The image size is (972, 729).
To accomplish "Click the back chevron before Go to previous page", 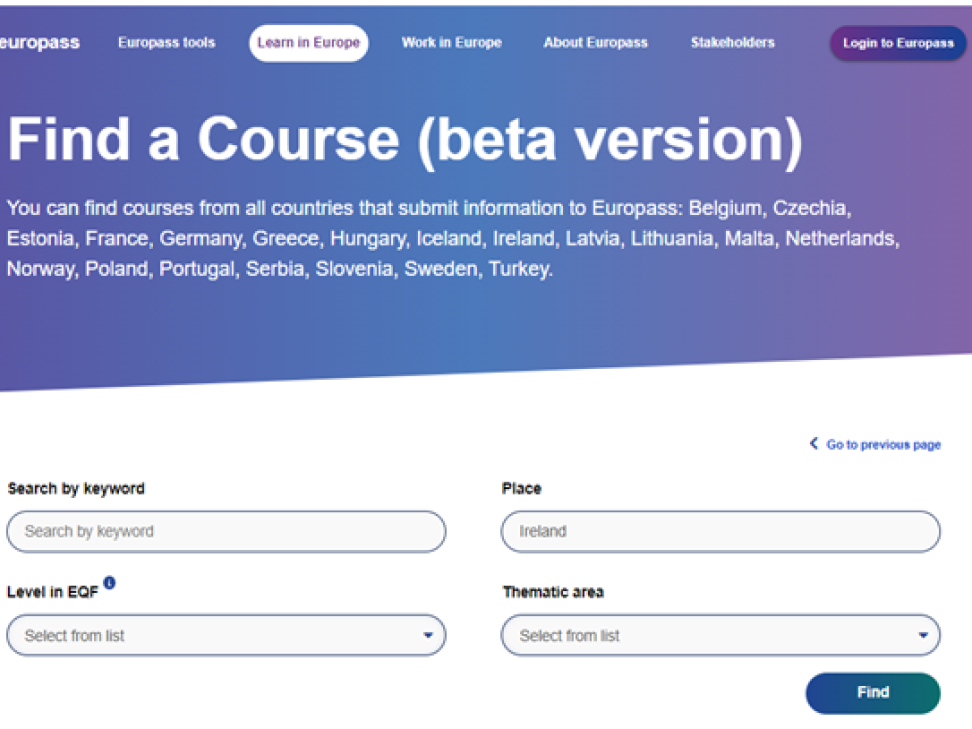I will pos(814,443).
